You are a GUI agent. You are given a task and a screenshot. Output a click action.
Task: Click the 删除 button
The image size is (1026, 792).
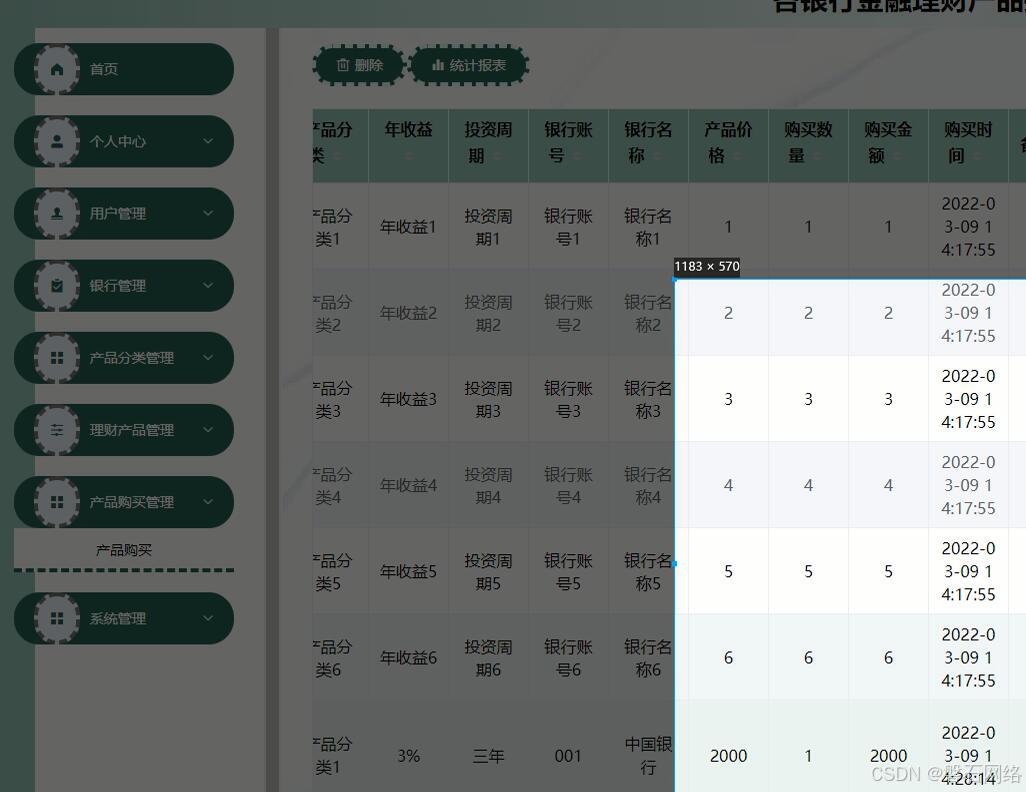click(359, 65)
